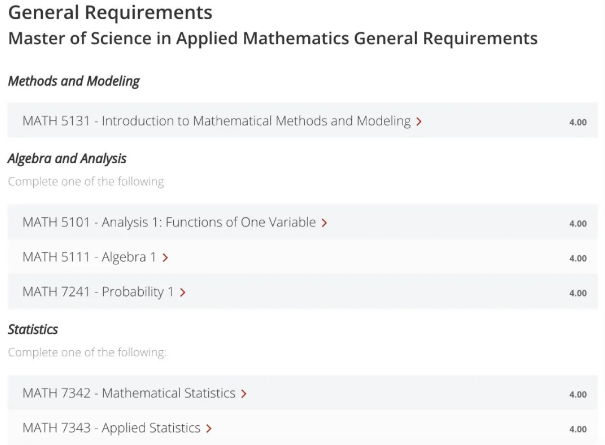Click the Algebra and Analysis section heading
This screenshot has height=445, width=605.
(x=67, y=159)
